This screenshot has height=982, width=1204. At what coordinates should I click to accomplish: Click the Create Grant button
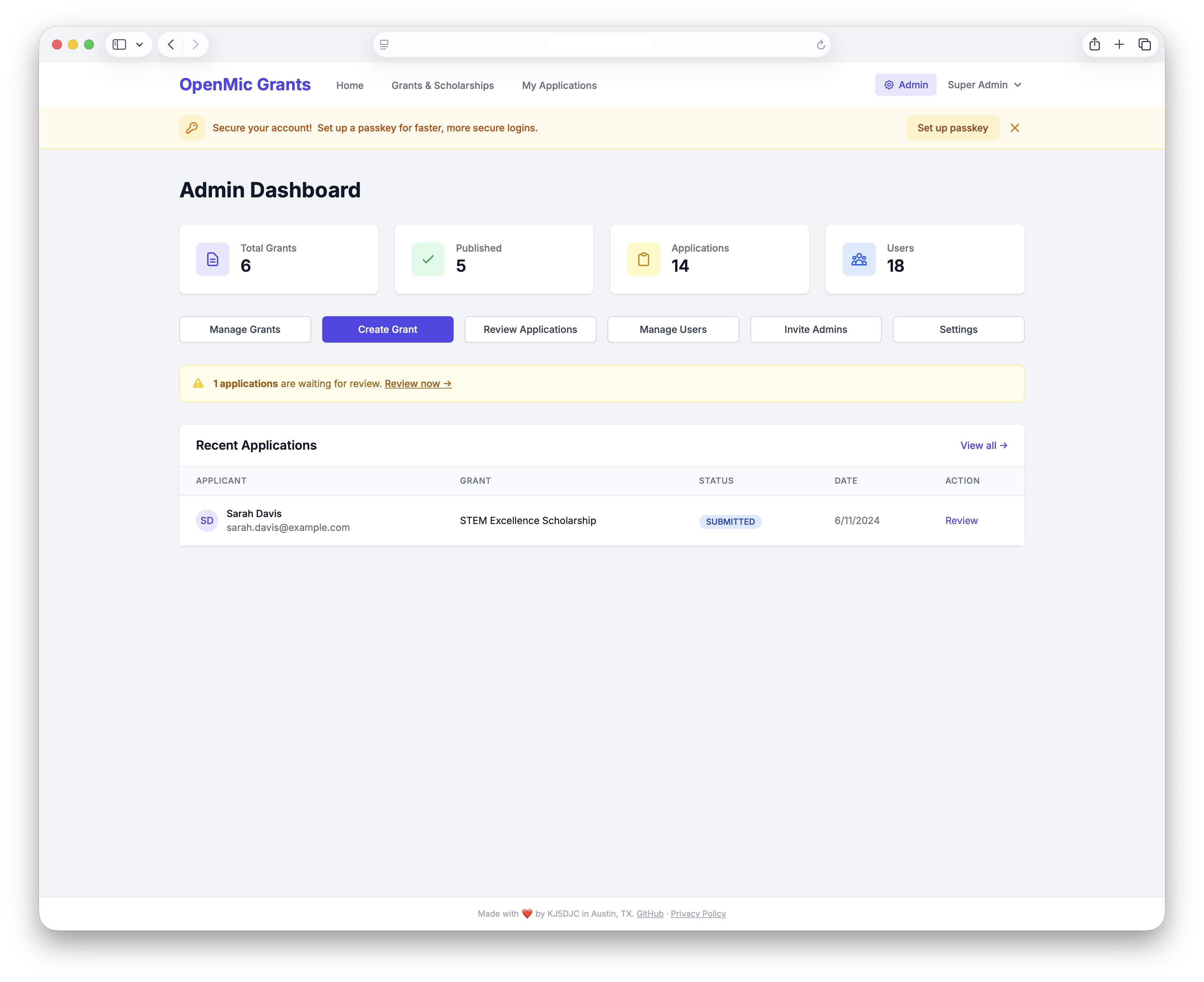[x=388, y=329]
